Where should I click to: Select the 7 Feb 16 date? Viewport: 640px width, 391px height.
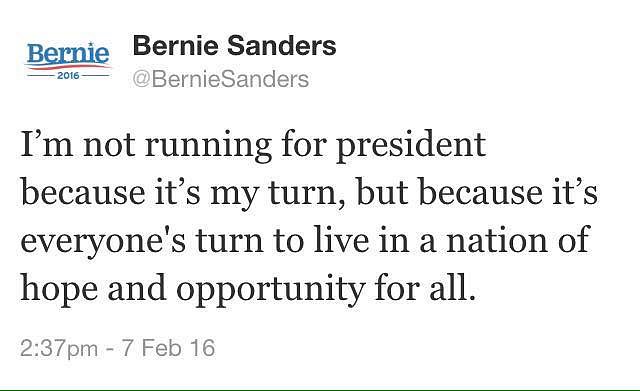(168, 348)
